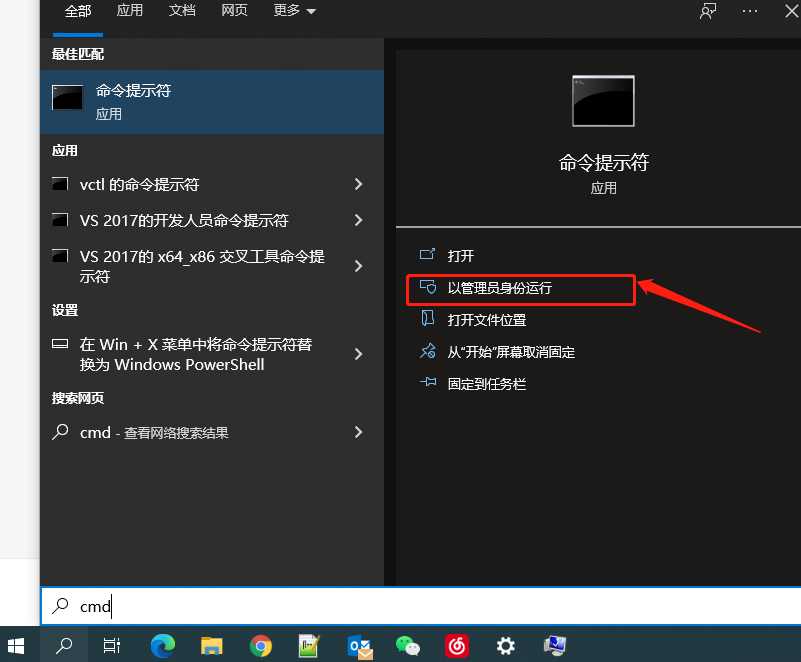Open Outlook from the taskbar
Screen dimensions: 801x662
(x=359, y=646)
